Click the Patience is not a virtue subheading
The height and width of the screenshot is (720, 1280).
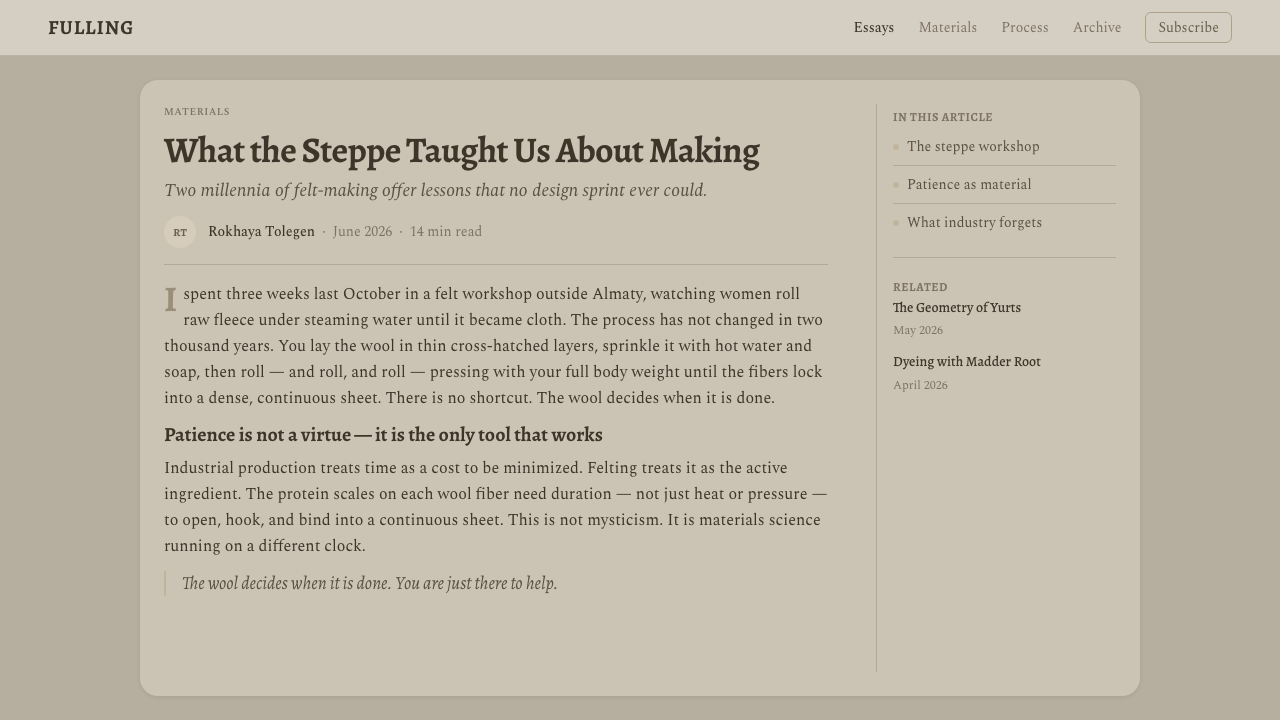pos(383,435)
